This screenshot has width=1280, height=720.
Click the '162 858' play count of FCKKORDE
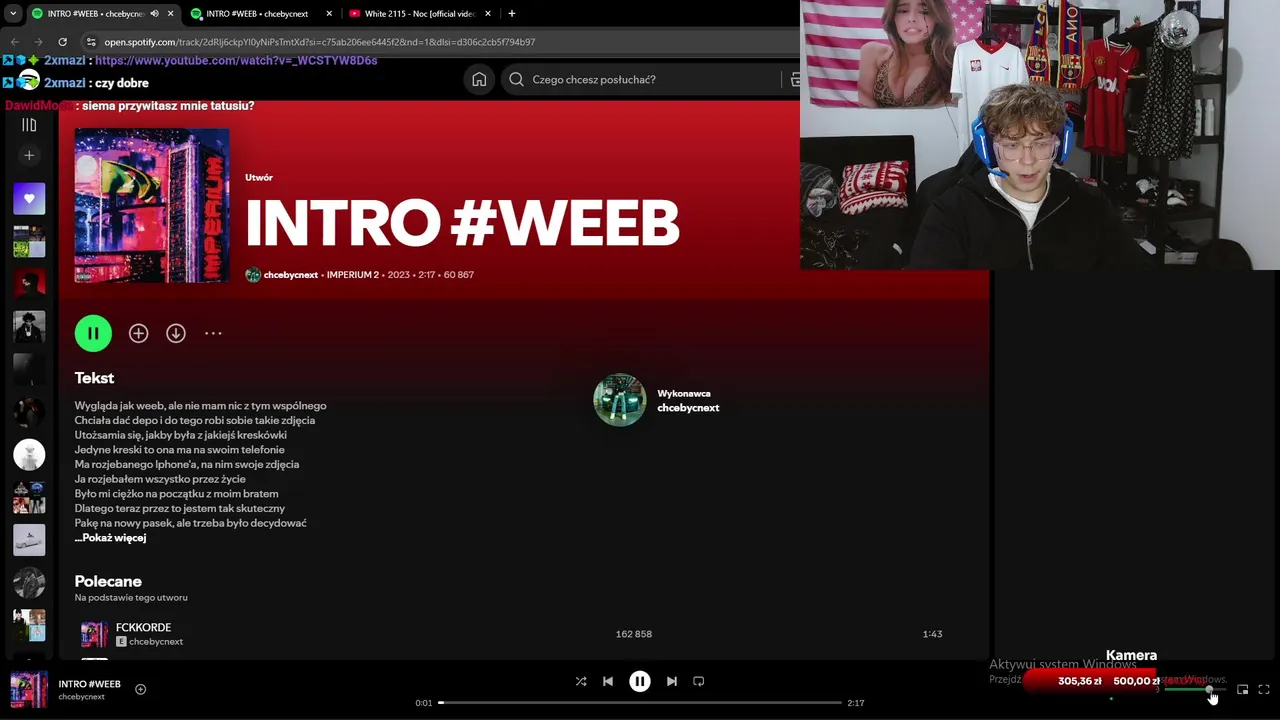pos(634,634)
